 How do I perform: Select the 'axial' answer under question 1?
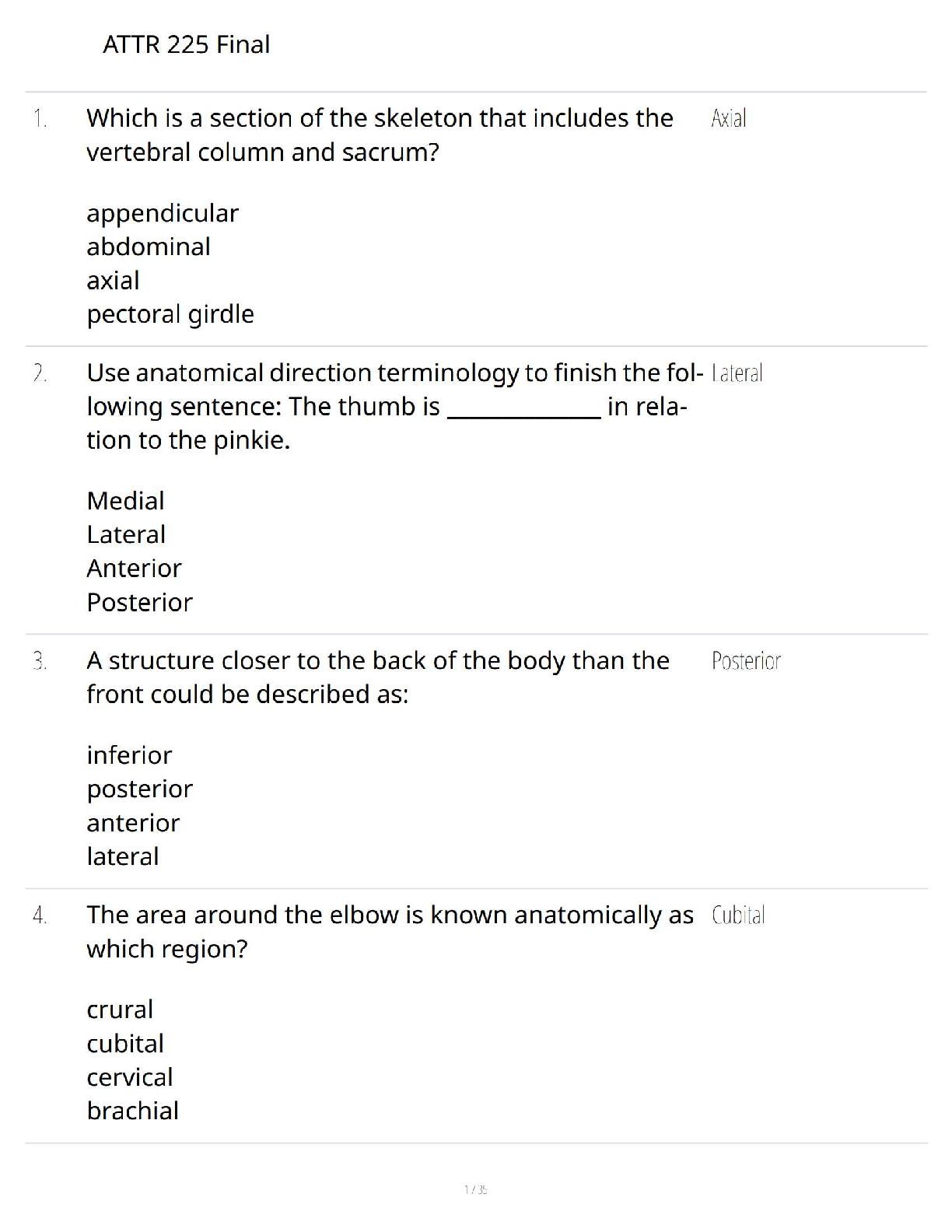point(113,280)
